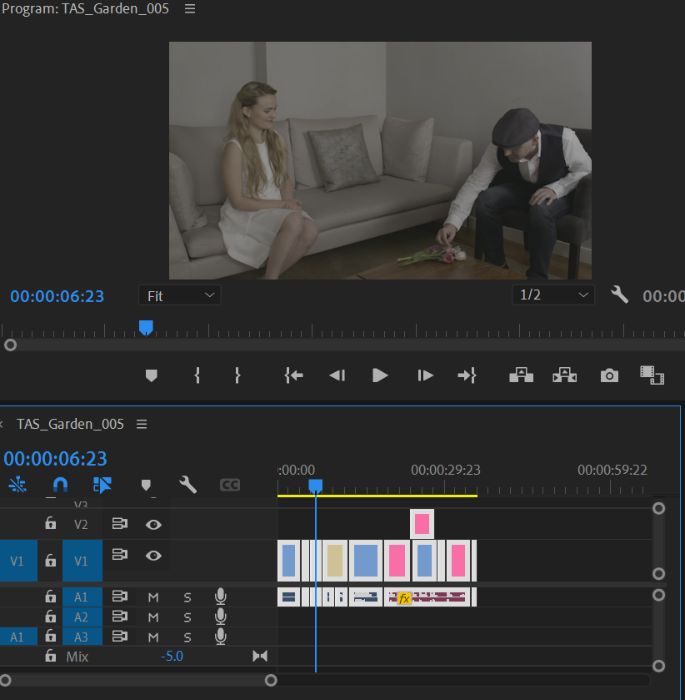Toggle the CC captions track button
Viewport: 685px width, 700px height.
[230, 485]
